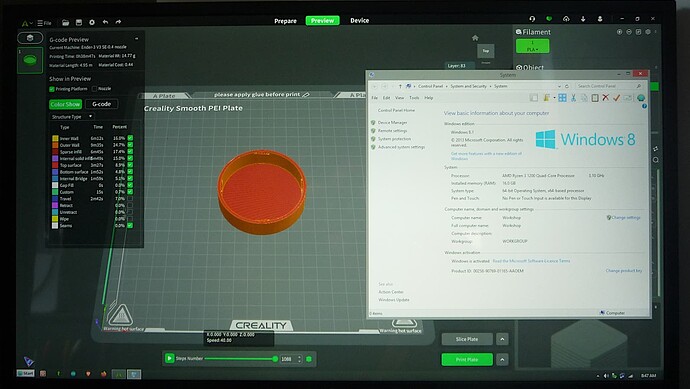Screen dimensions: 690x389
Task: Expand the arrow beside Print Plate
Action: 503,360
